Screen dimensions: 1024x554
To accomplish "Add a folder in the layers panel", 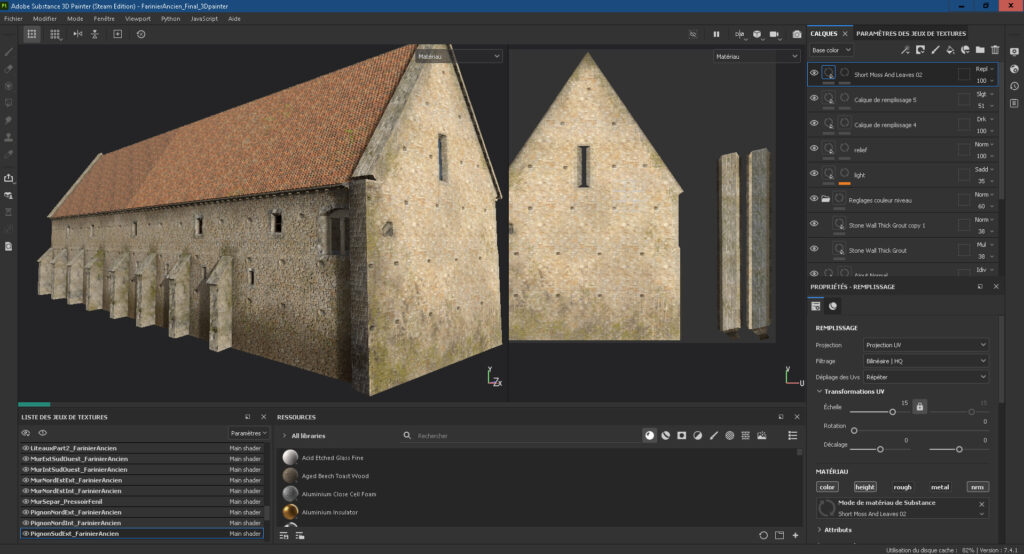I will pos(980,50).
